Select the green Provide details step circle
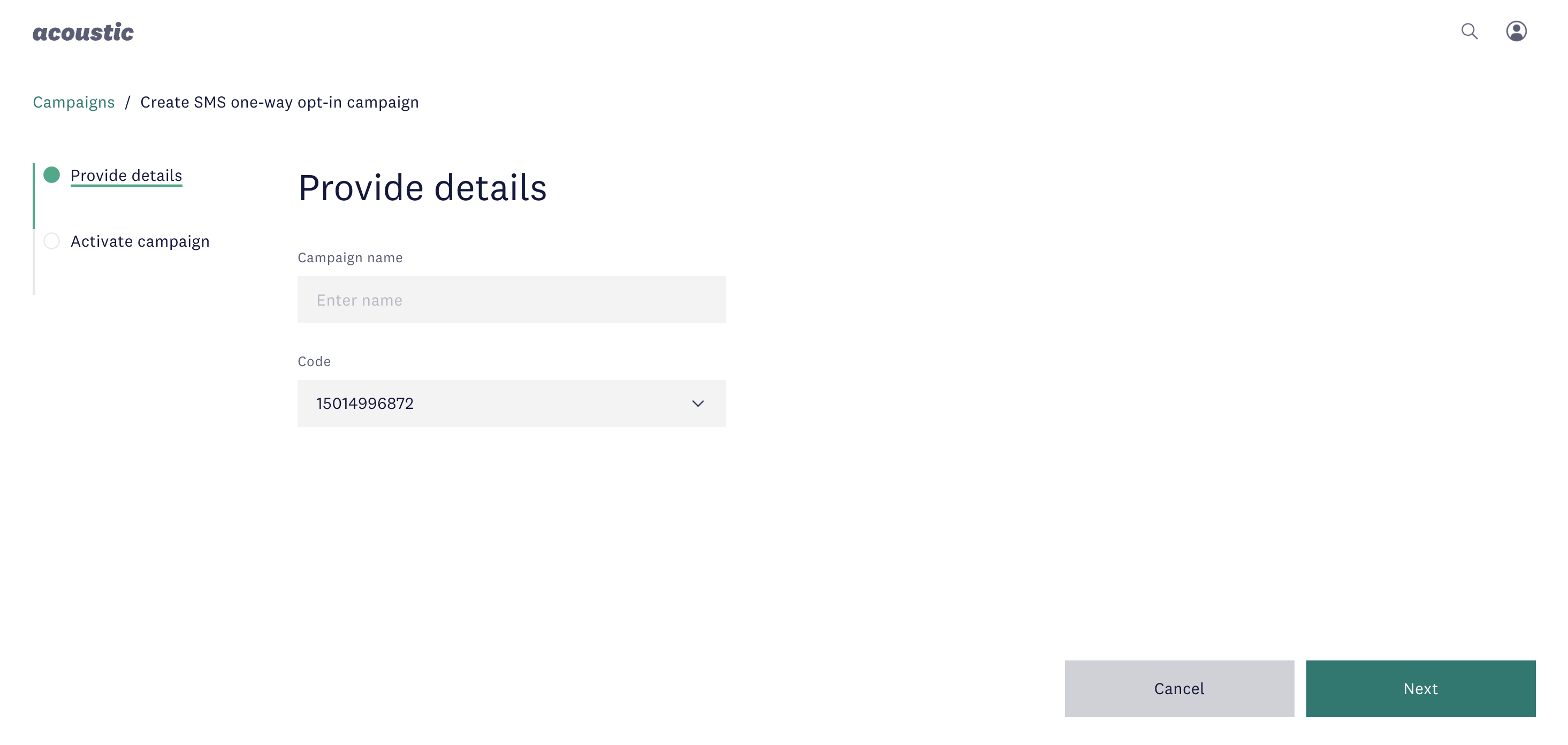The height and width of the screenshot is (745, 1568). point(52,176)
